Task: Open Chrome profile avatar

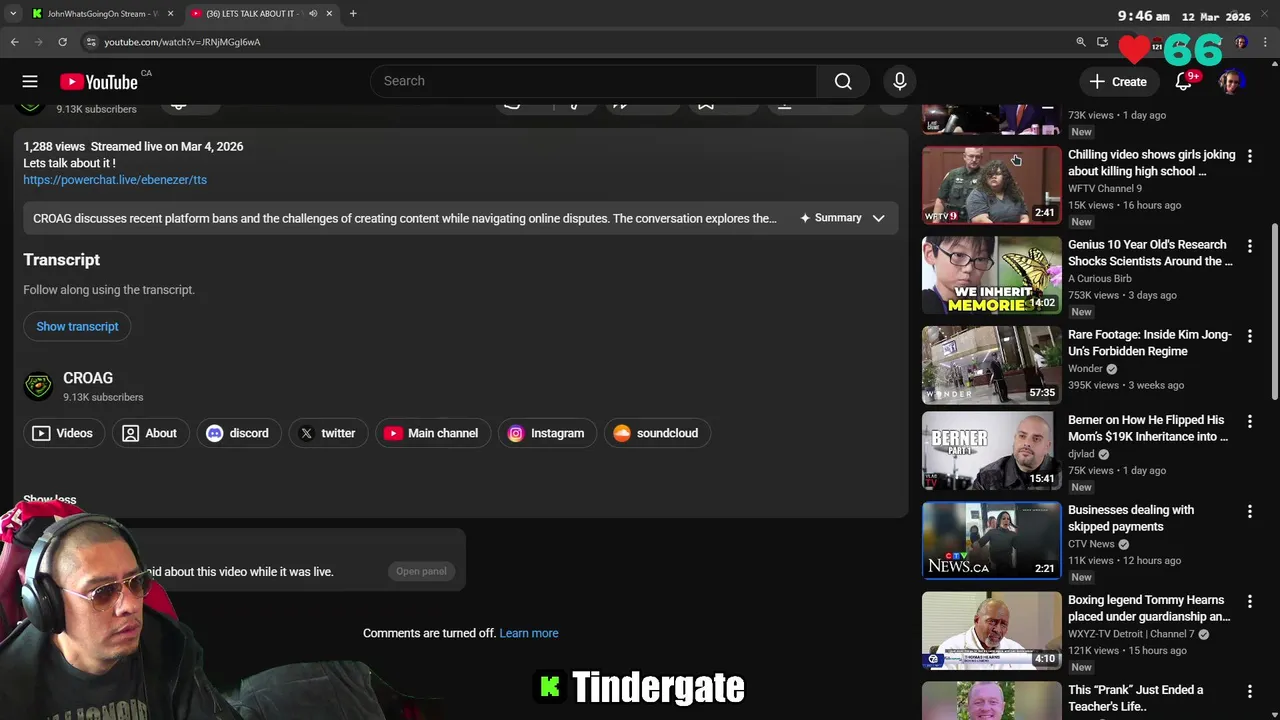Action: [1241, 42]
